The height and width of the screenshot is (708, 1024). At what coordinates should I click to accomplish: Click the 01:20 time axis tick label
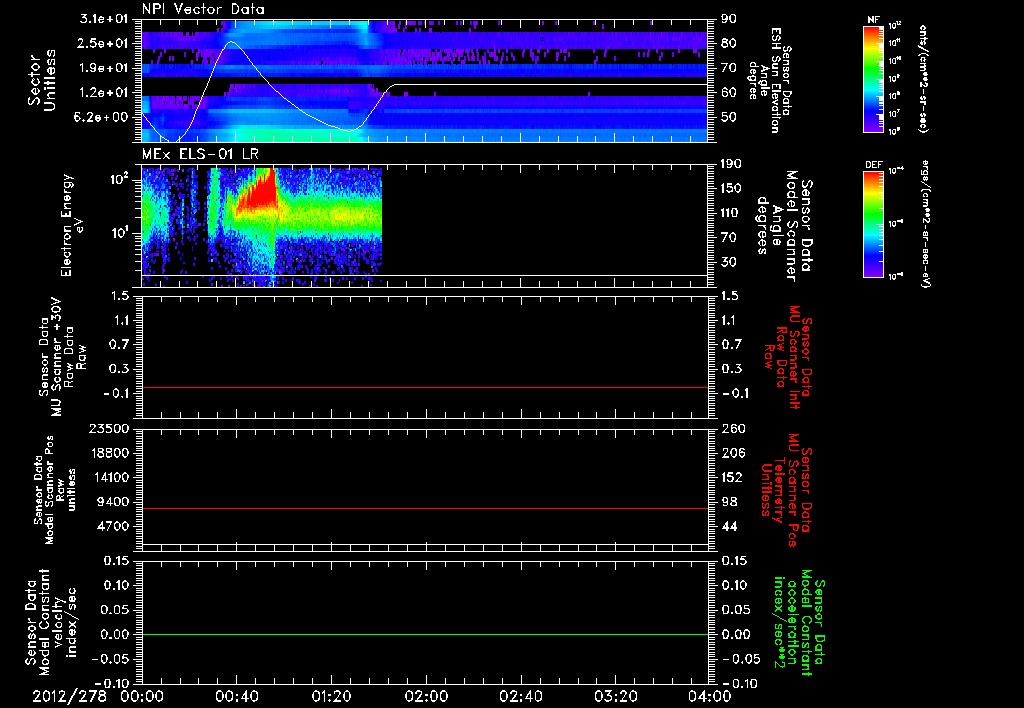coord(331,696)
